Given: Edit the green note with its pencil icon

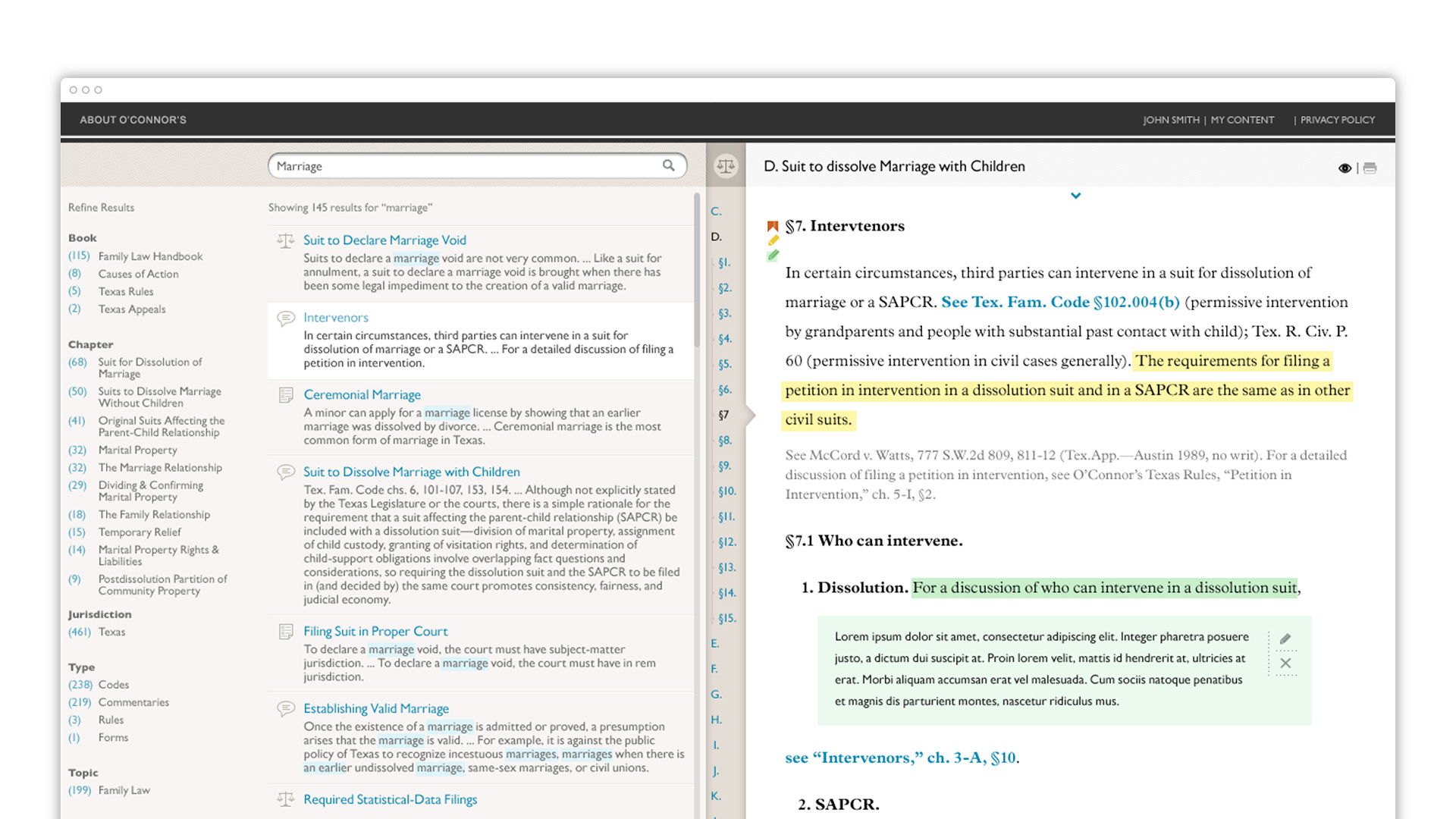Looking at the screenshot, I should [x=1285, y=639].
